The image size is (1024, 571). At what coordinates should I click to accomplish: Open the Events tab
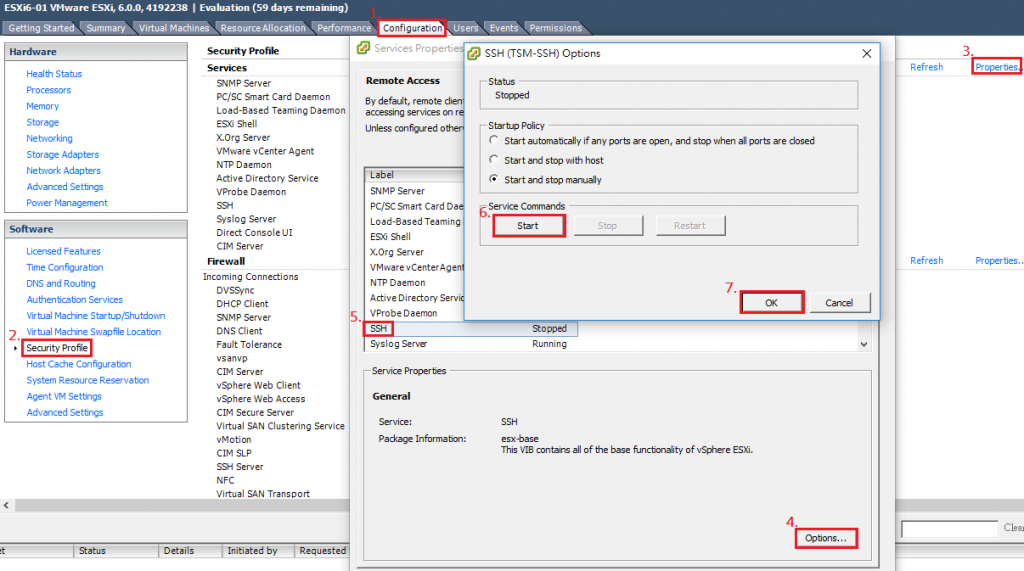504,28
